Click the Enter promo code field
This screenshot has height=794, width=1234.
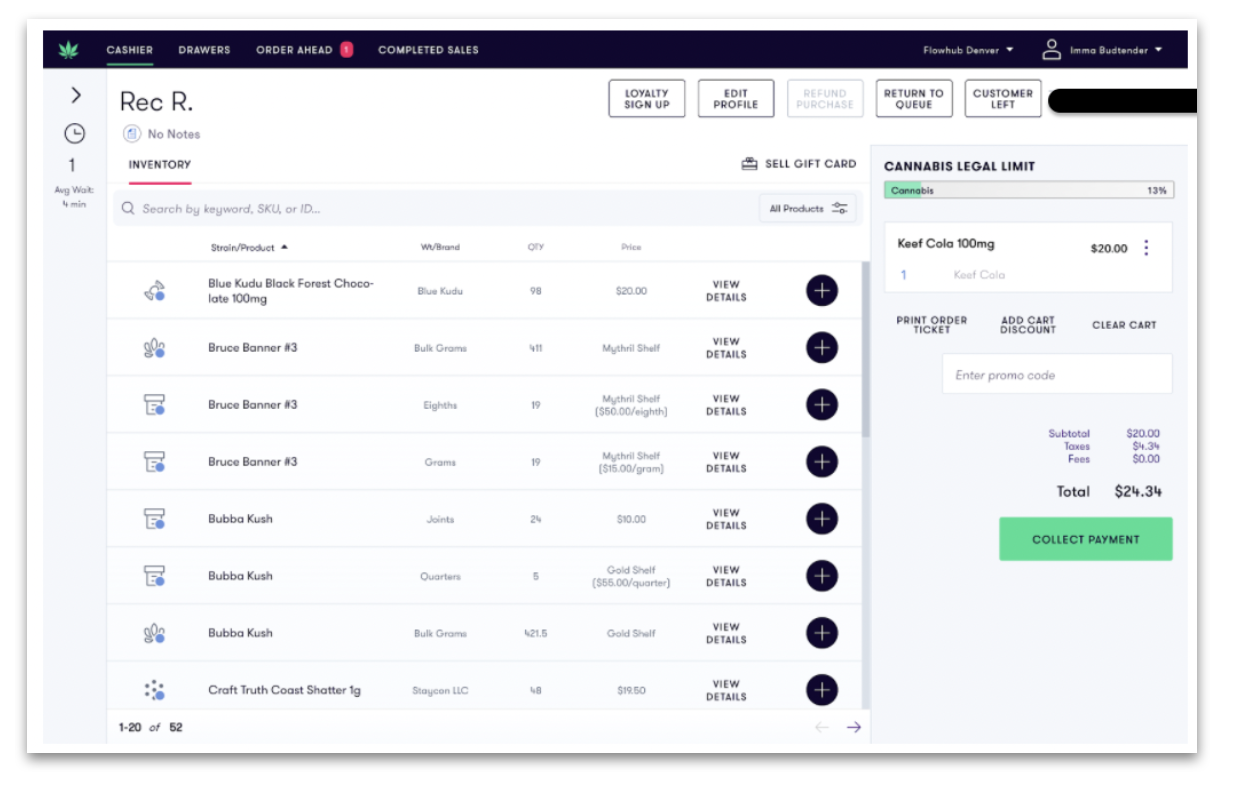(x=1057, y=375)
